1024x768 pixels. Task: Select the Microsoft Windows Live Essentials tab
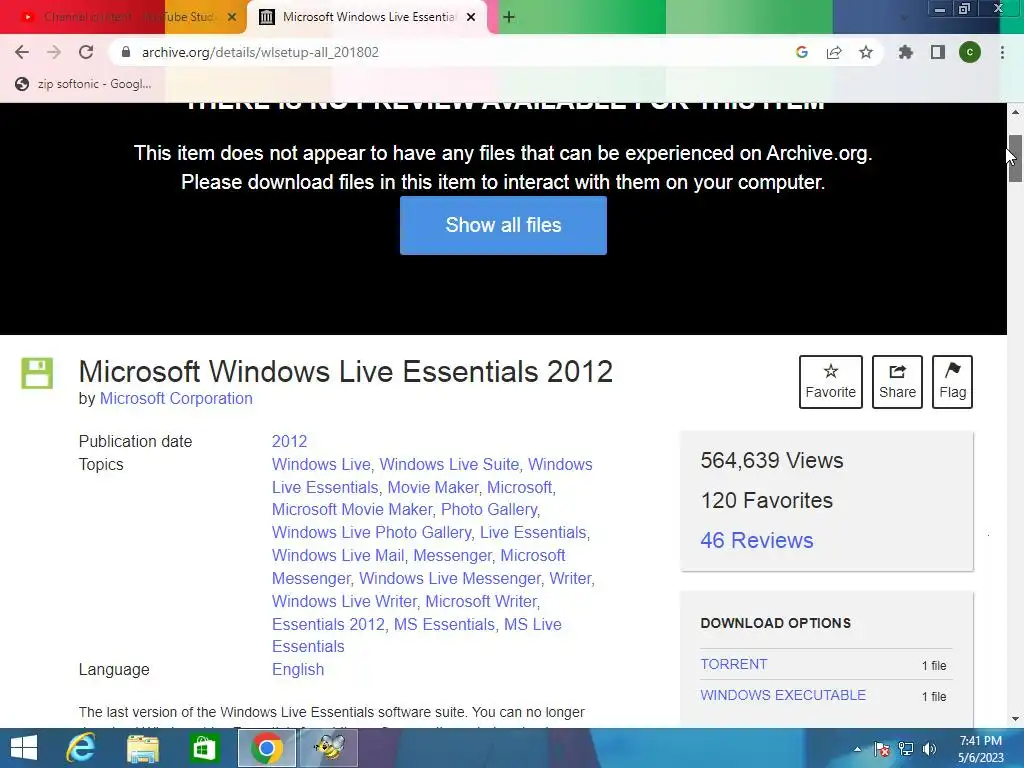368,17
